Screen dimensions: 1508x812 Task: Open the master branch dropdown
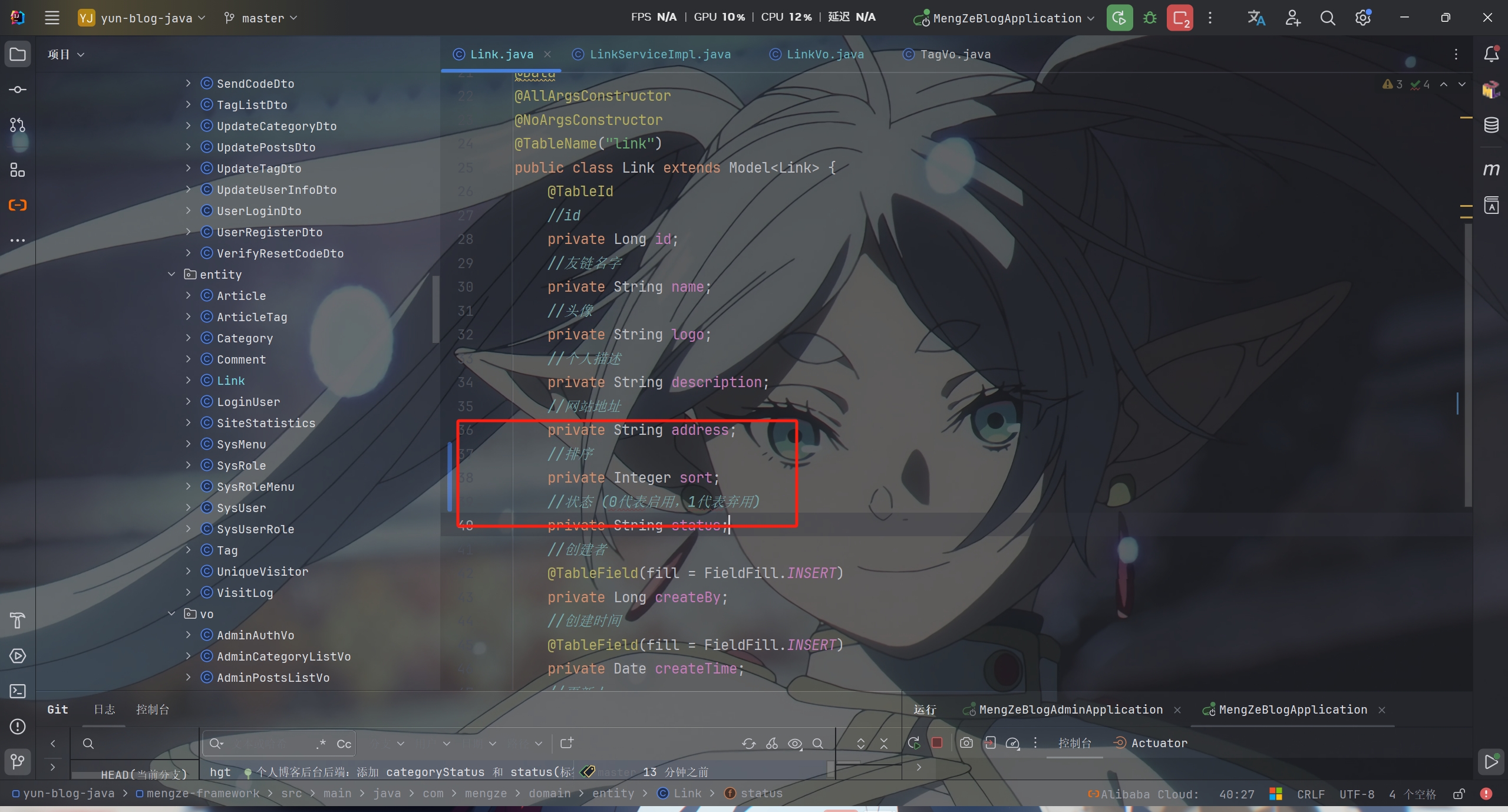click(x=261, y=18)
